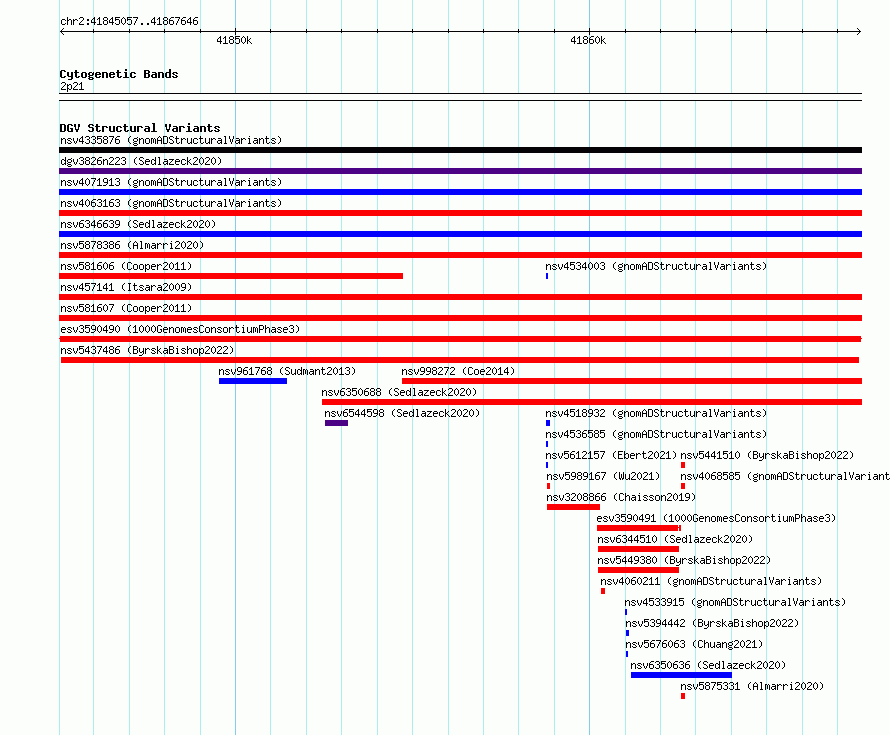Click nsv5437486 ByrskaBishop2022 label
Image resolution: width=890 pixels, height=735 pixels.
(147, 350)
